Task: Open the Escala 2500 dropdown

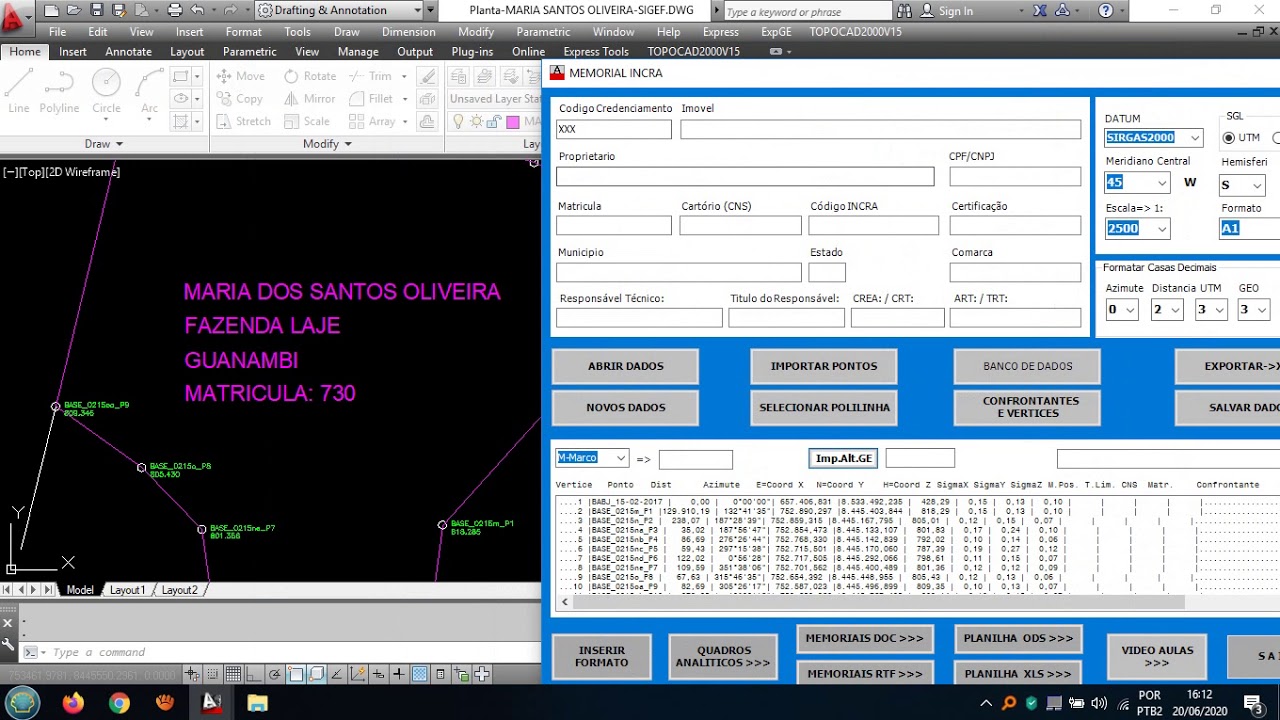Action: (1161, 229)
